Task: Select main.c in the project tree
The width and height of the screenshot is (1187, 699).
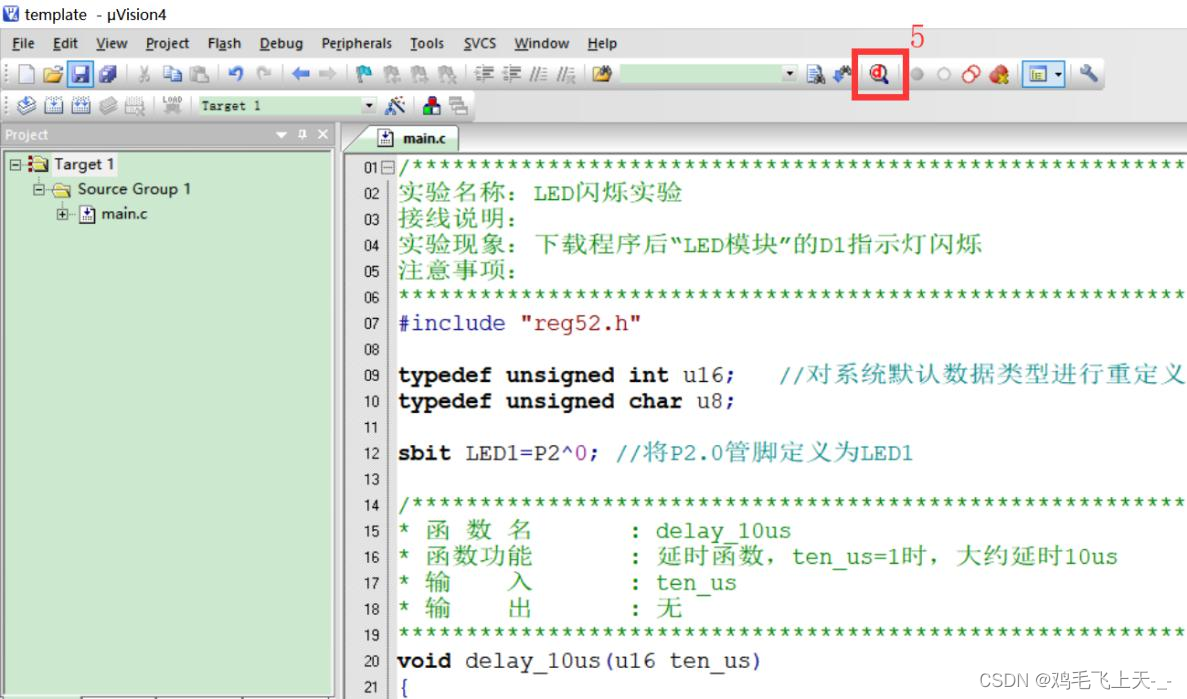Action: coord(124,214)
